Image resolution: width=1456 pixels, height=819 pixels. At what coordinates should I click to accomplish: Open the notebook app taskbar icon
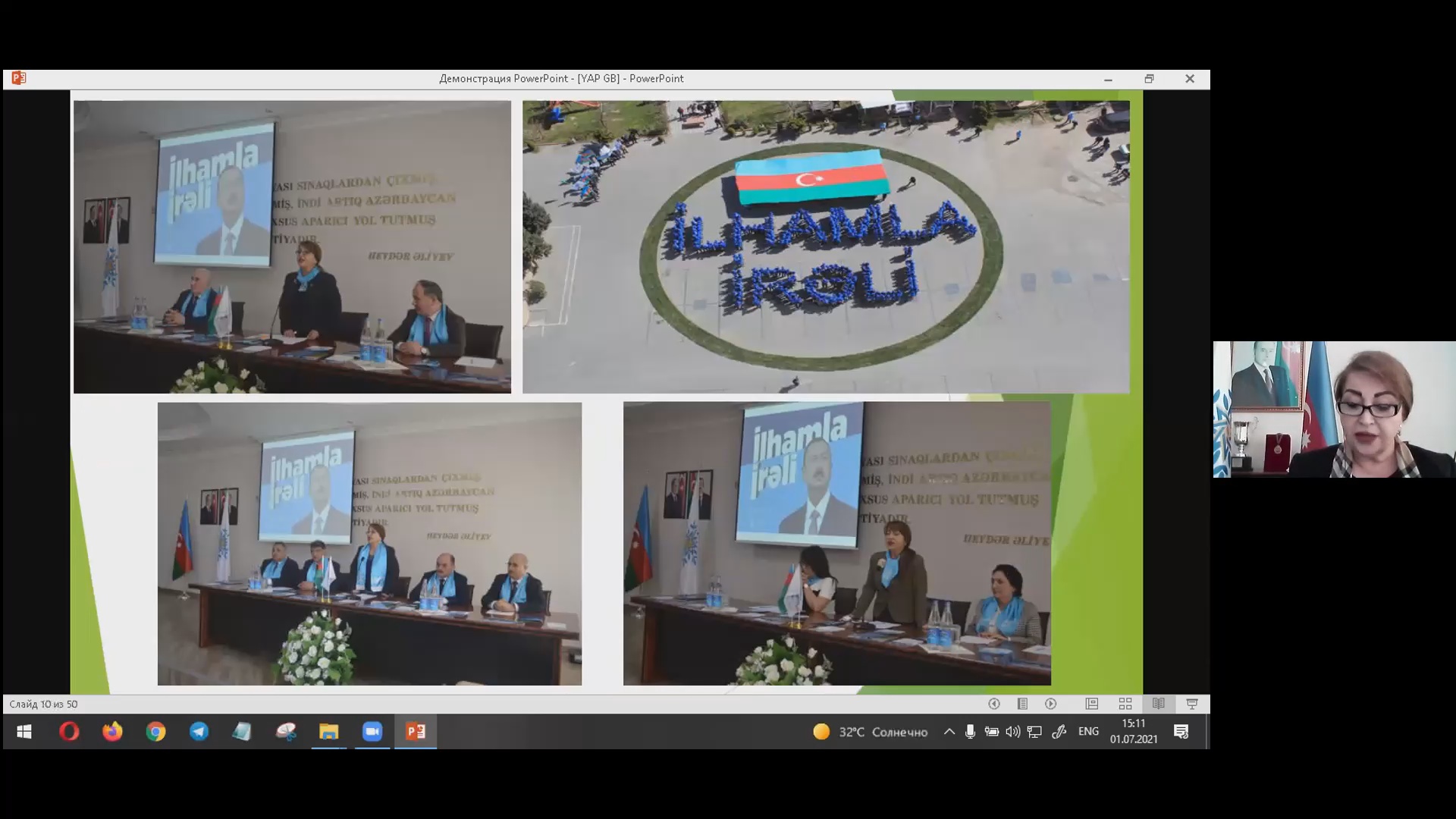(242, 732)
